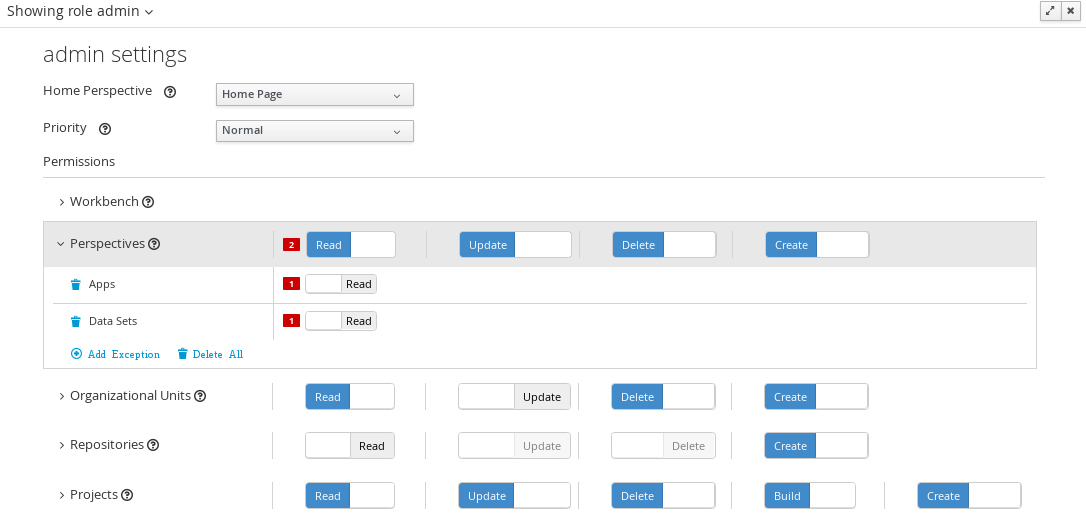Expand the Workbench permissions section

(62, 202)
